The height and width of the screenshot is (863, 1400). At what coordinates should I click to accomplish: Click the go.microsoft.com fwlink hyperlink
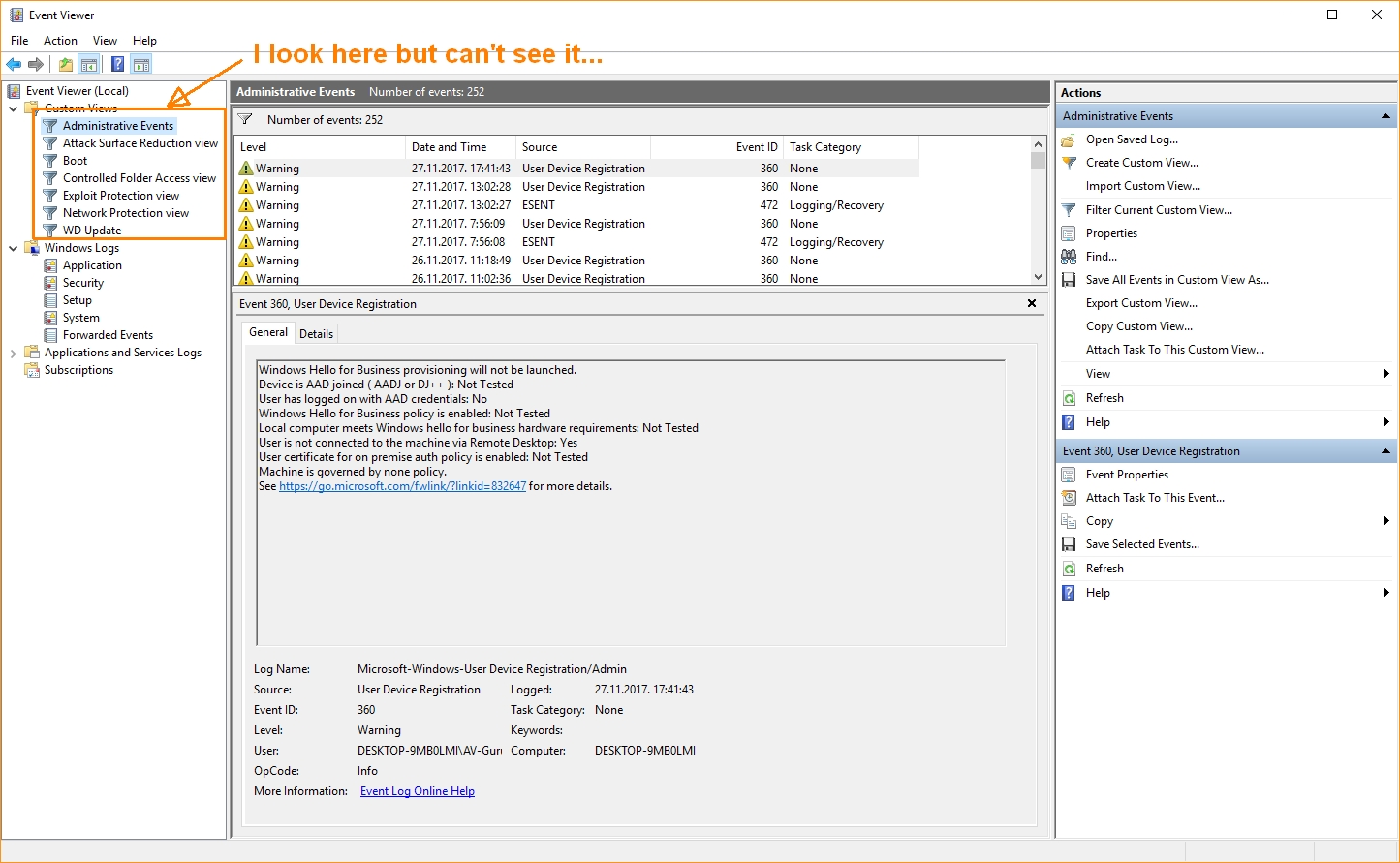click(x=402, y=486)
